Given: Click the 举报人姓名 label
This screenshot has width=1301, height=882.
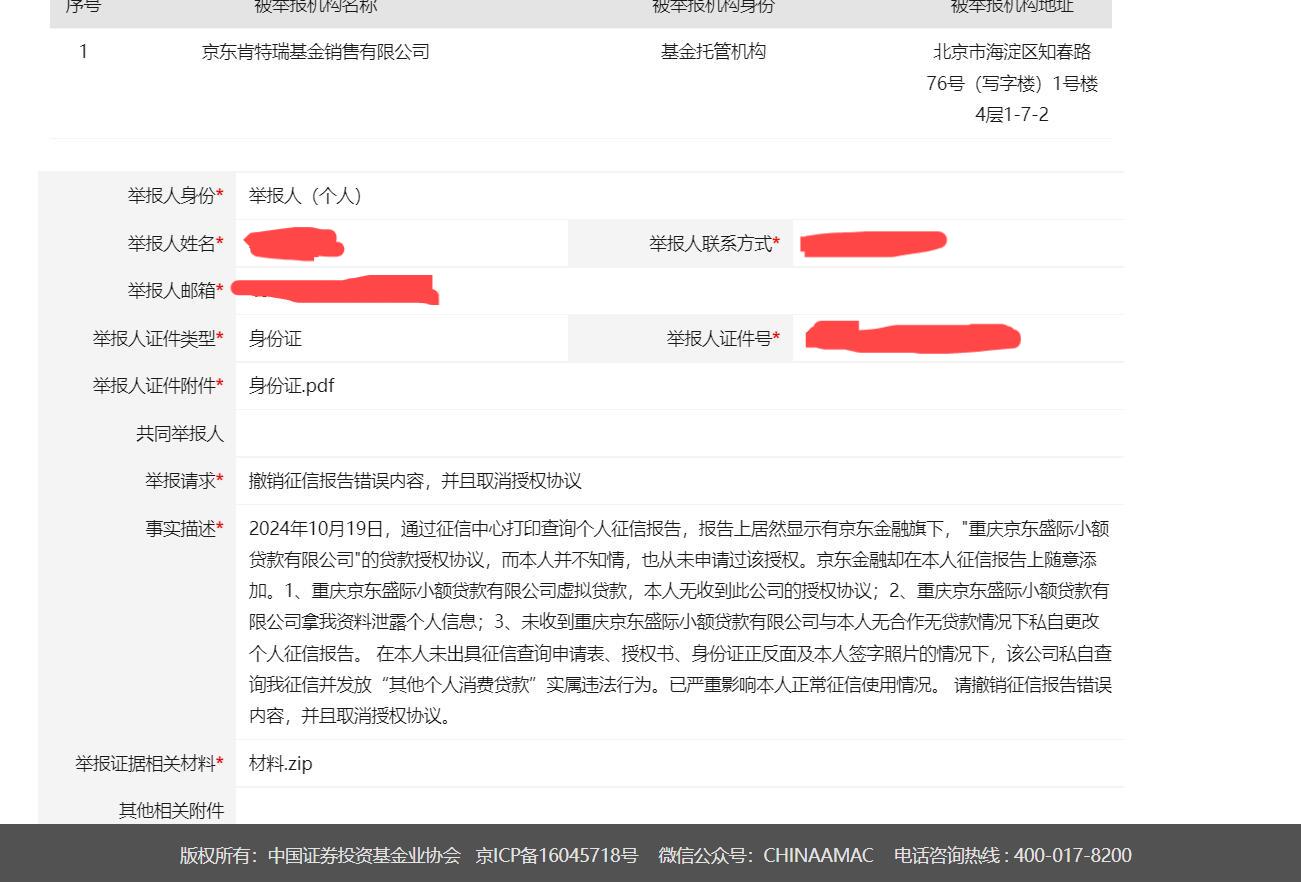Looking at the screenshot, I should coord(175,243).
